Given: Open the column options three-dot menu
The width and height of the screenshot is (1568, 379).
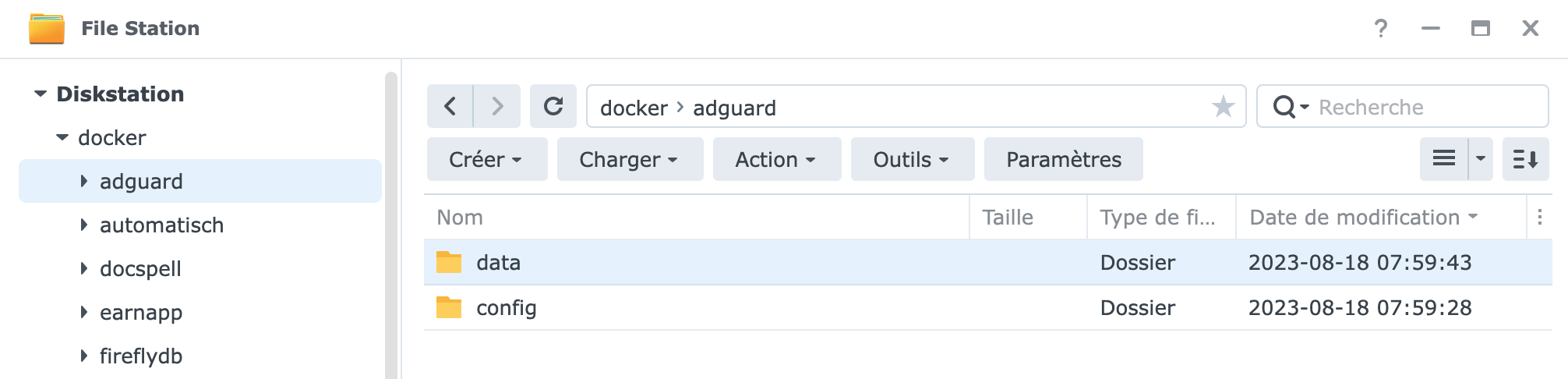Looking at the screenshot, I should pyautogui.click(x=1539, y=217).
